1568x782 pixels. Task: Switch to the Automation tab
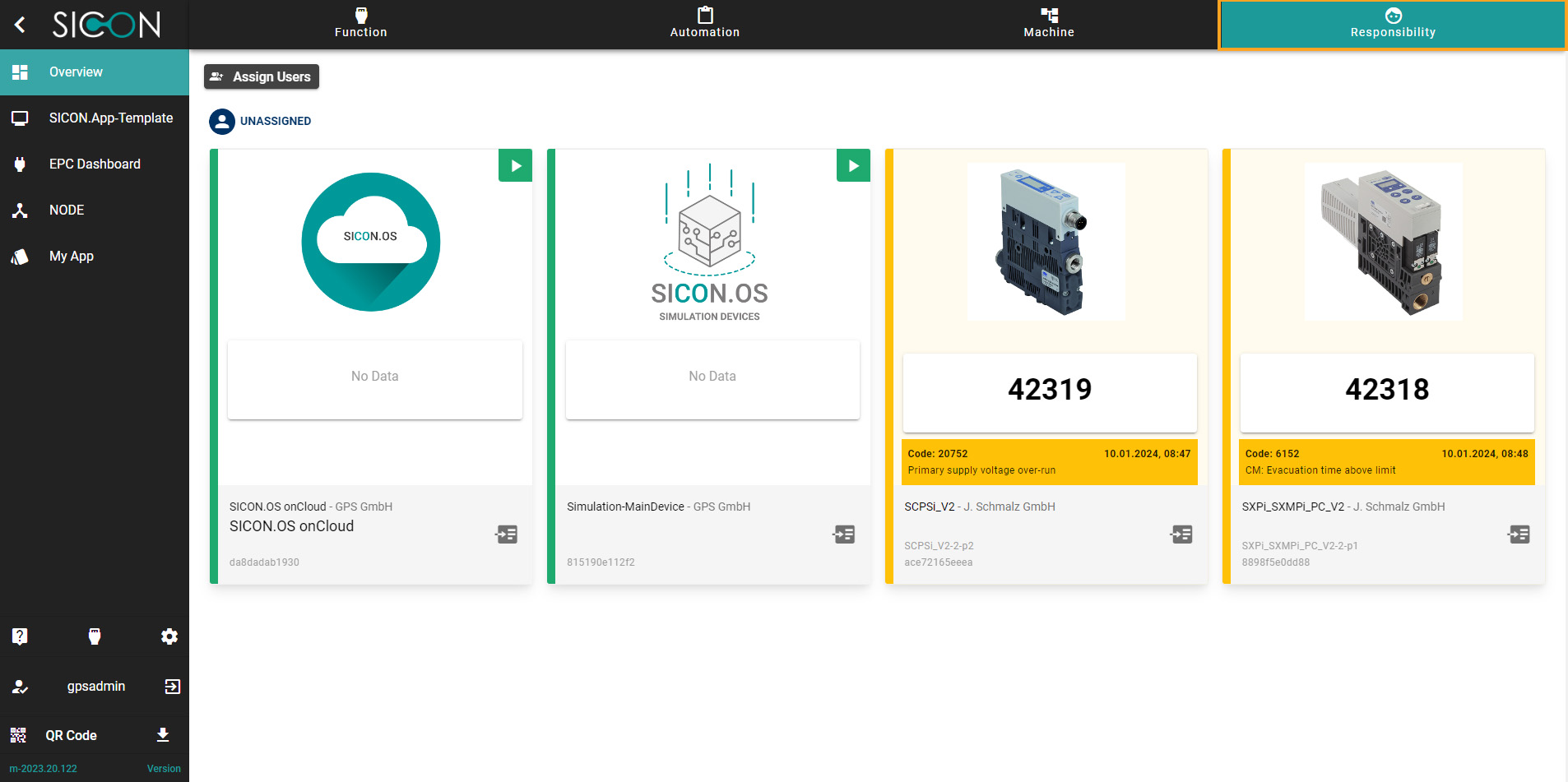(x=704, y=24)
